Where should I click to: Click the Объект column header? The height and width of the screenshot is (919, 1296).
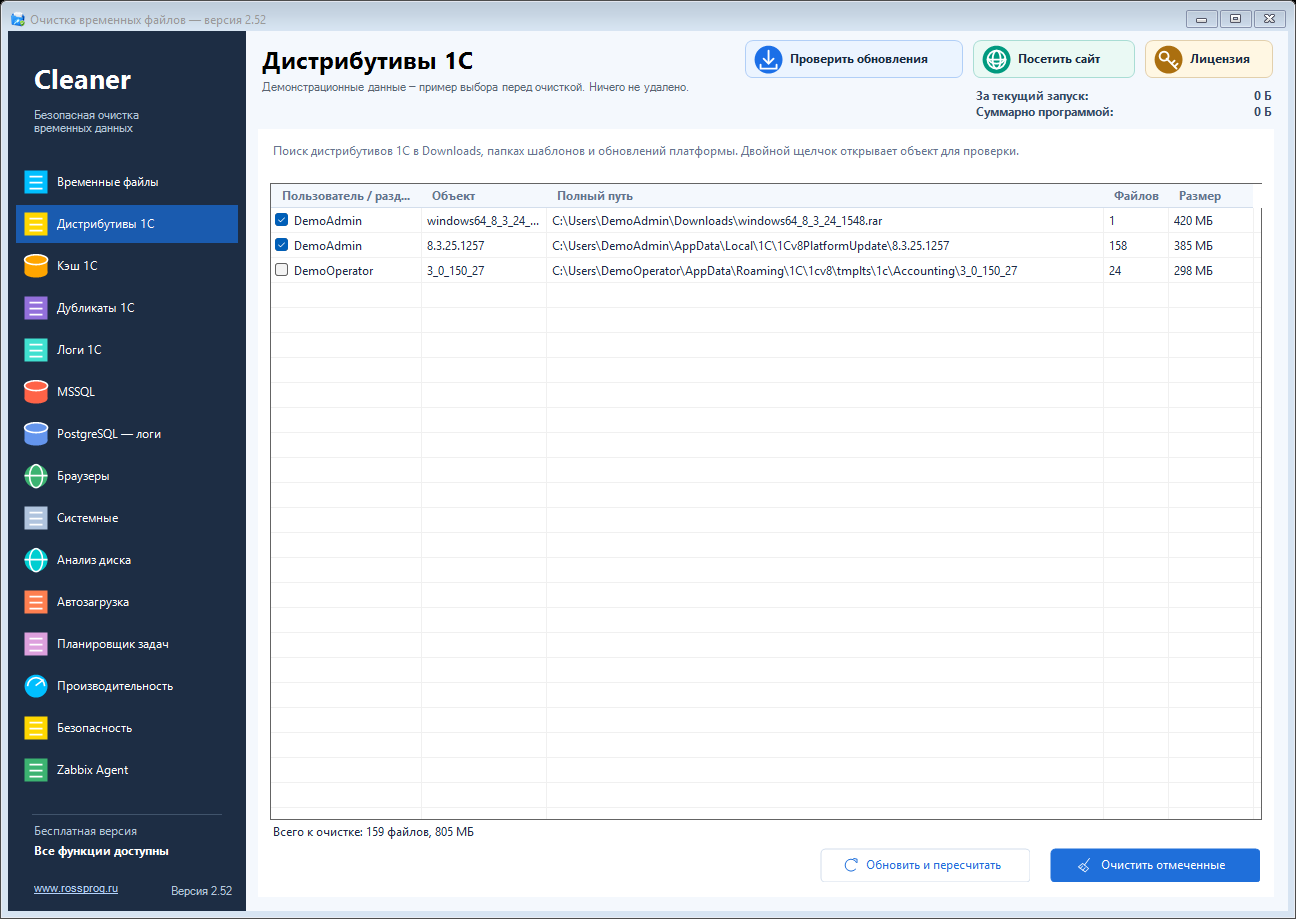click(484, 196)
